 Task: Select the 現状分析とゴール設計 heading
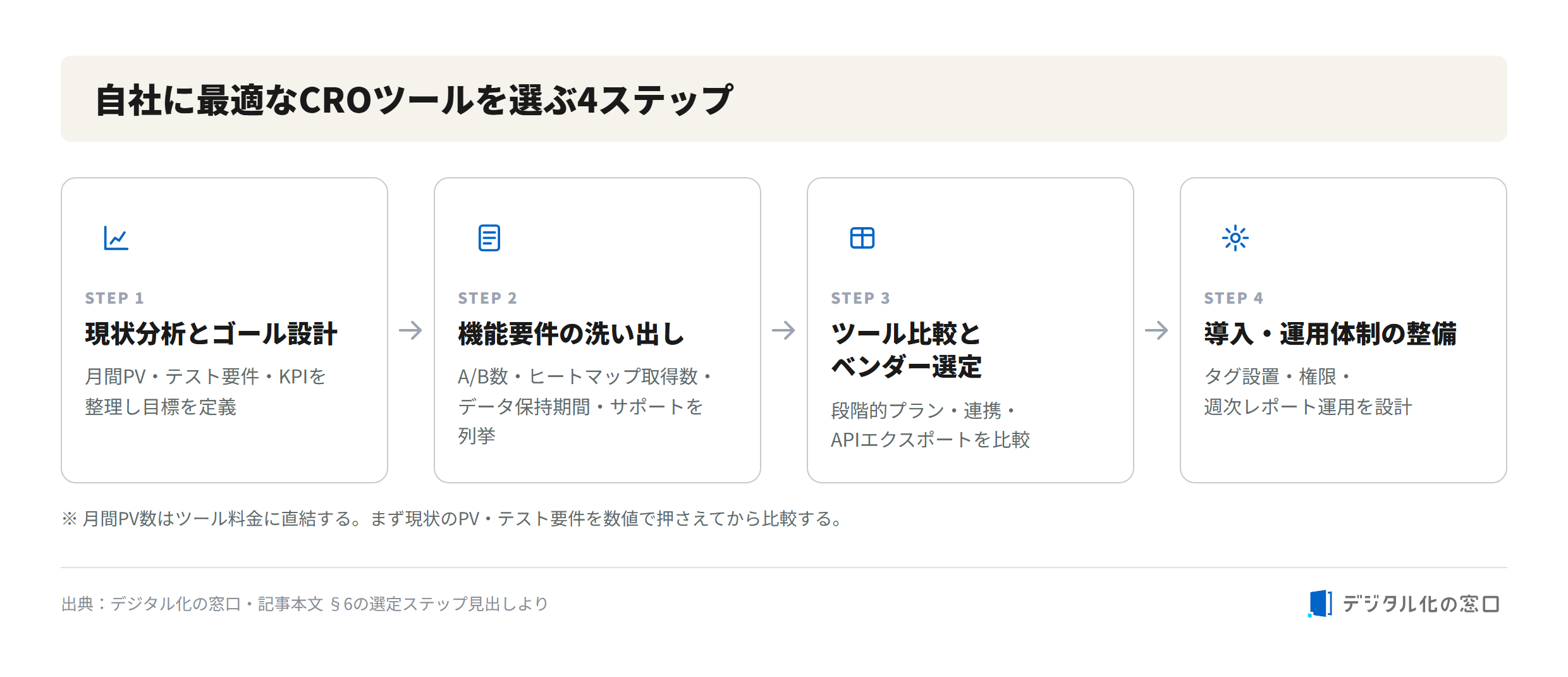(211, 334)
